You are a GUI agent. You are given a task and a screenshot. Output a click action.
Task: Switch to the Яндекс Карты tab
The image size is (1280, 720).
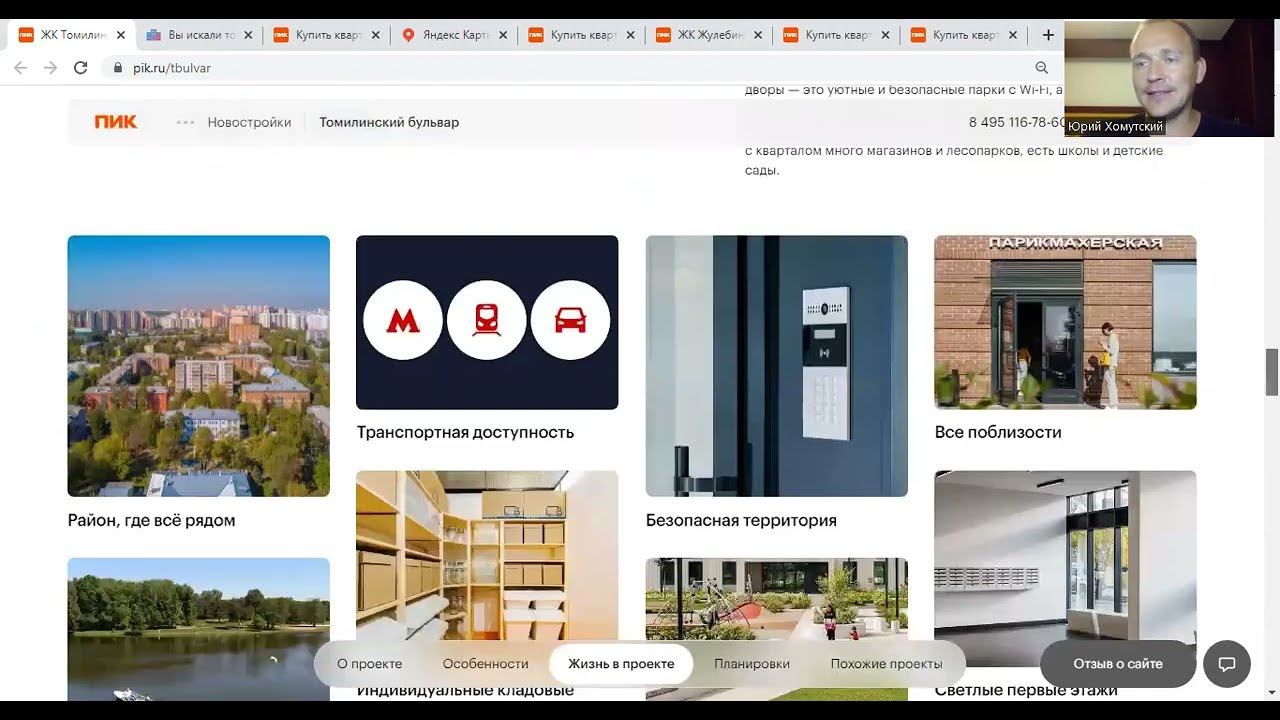pos(455,35)
